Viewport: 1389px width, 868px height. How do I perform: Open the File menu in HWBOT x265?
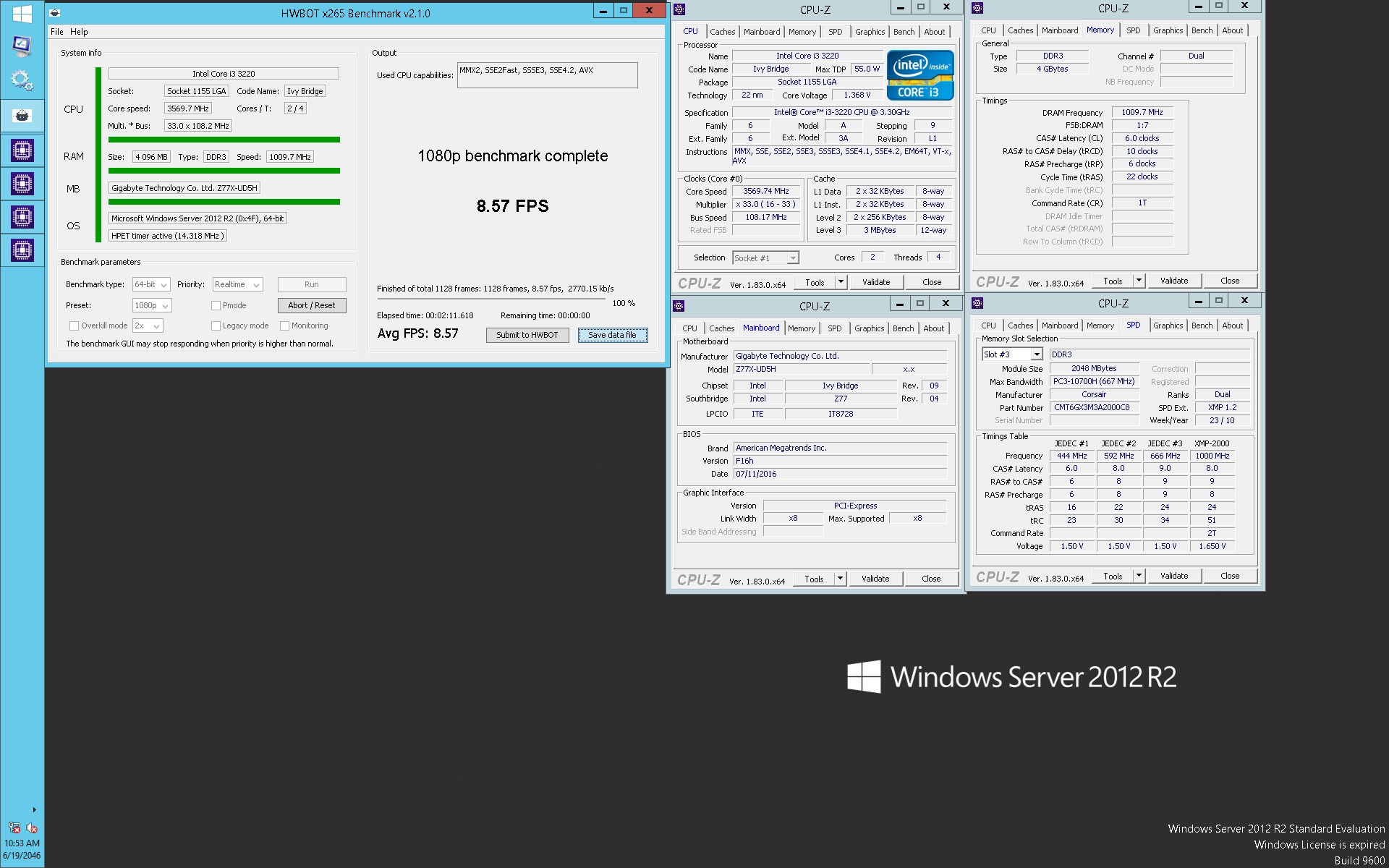57,32
